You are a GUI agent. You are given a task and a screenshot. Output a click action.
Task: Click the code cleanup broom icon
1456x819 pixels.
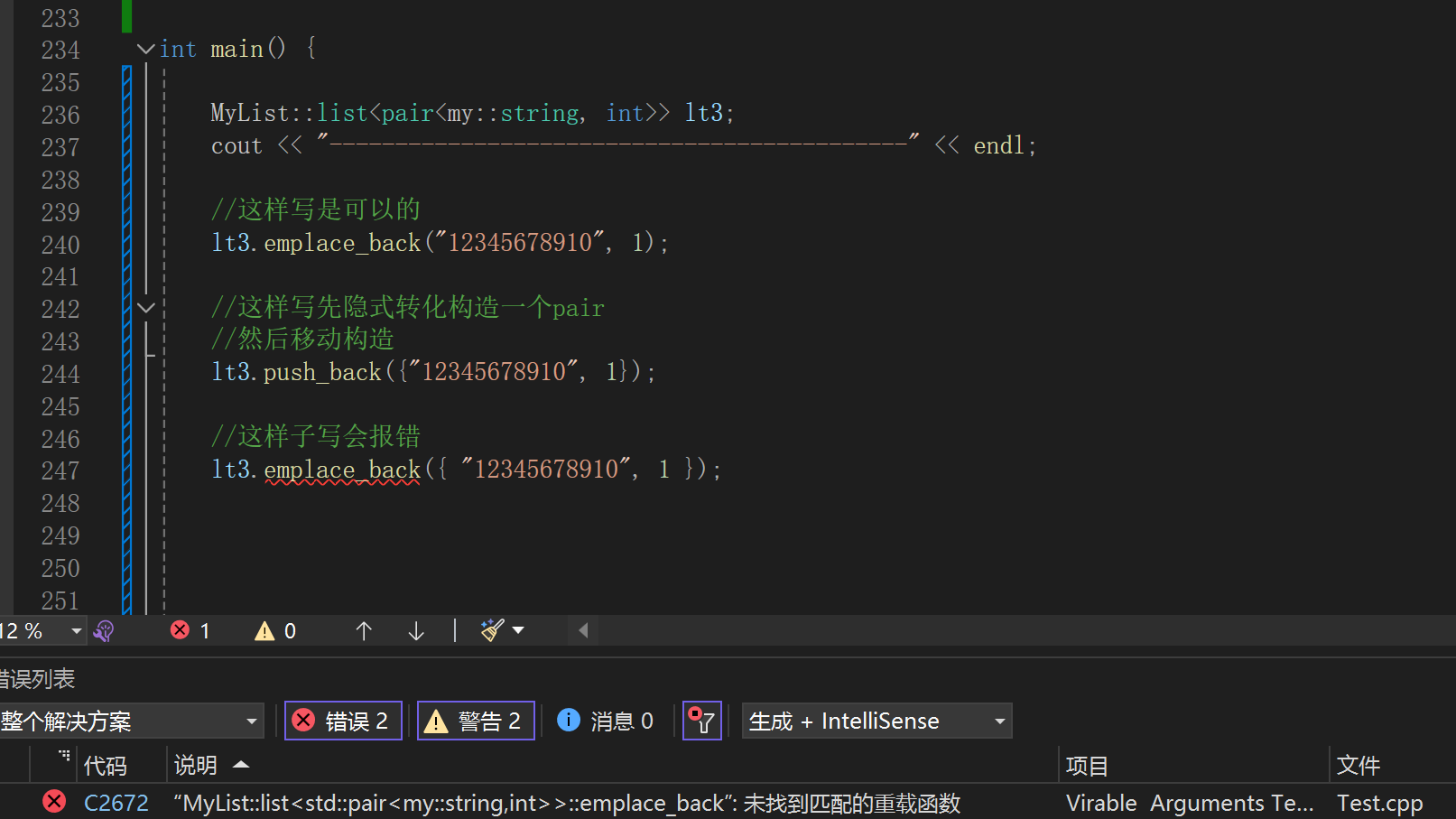pos(492,629)
